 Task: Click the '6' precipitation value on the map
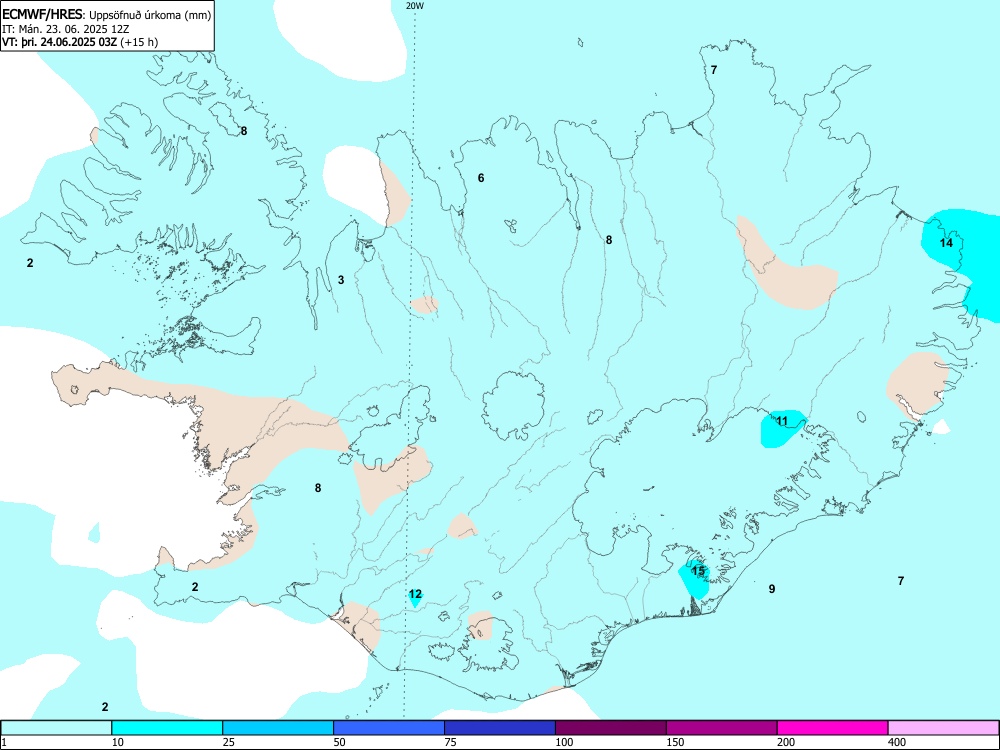pyautogui.click(x=481, y=178)
